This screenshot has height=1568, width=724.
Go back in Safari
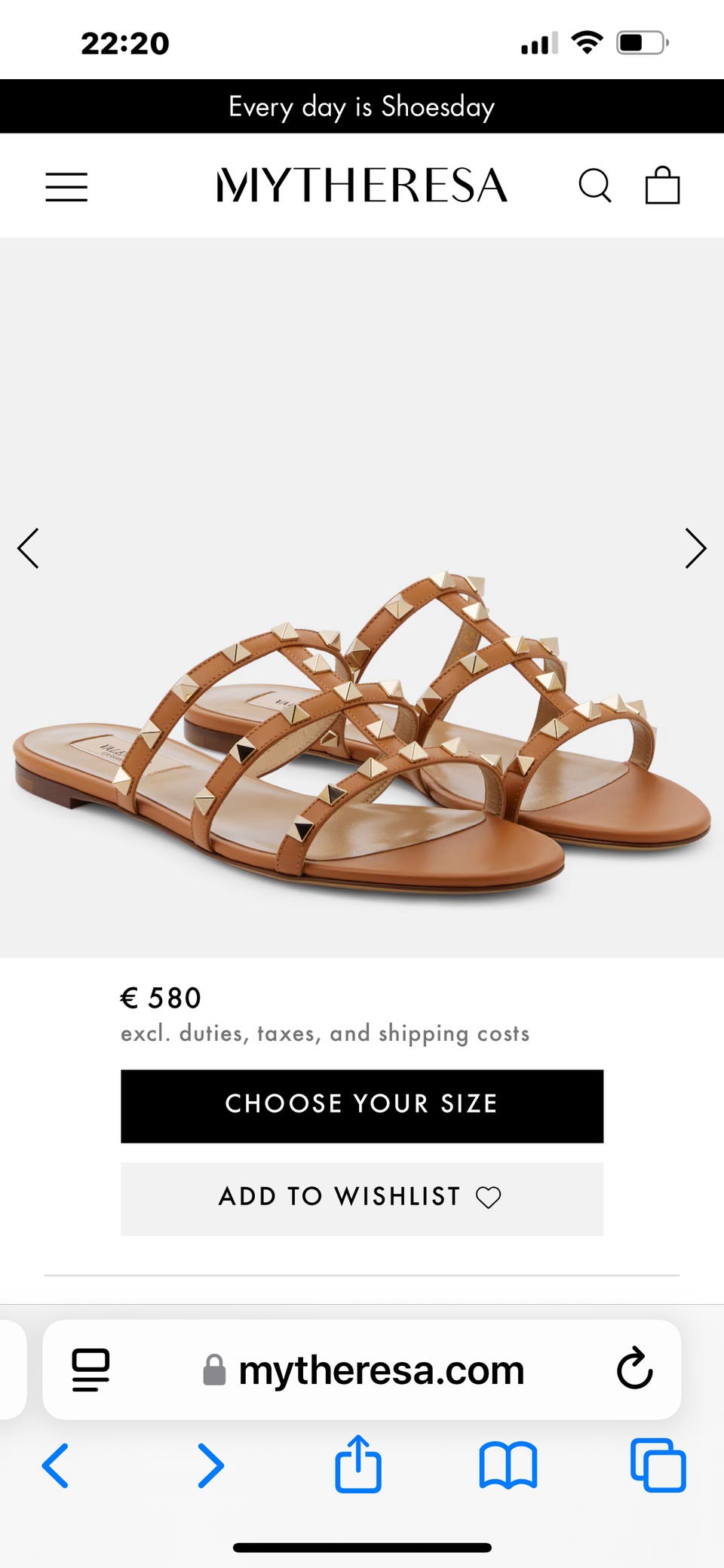tap(55, 1465)
